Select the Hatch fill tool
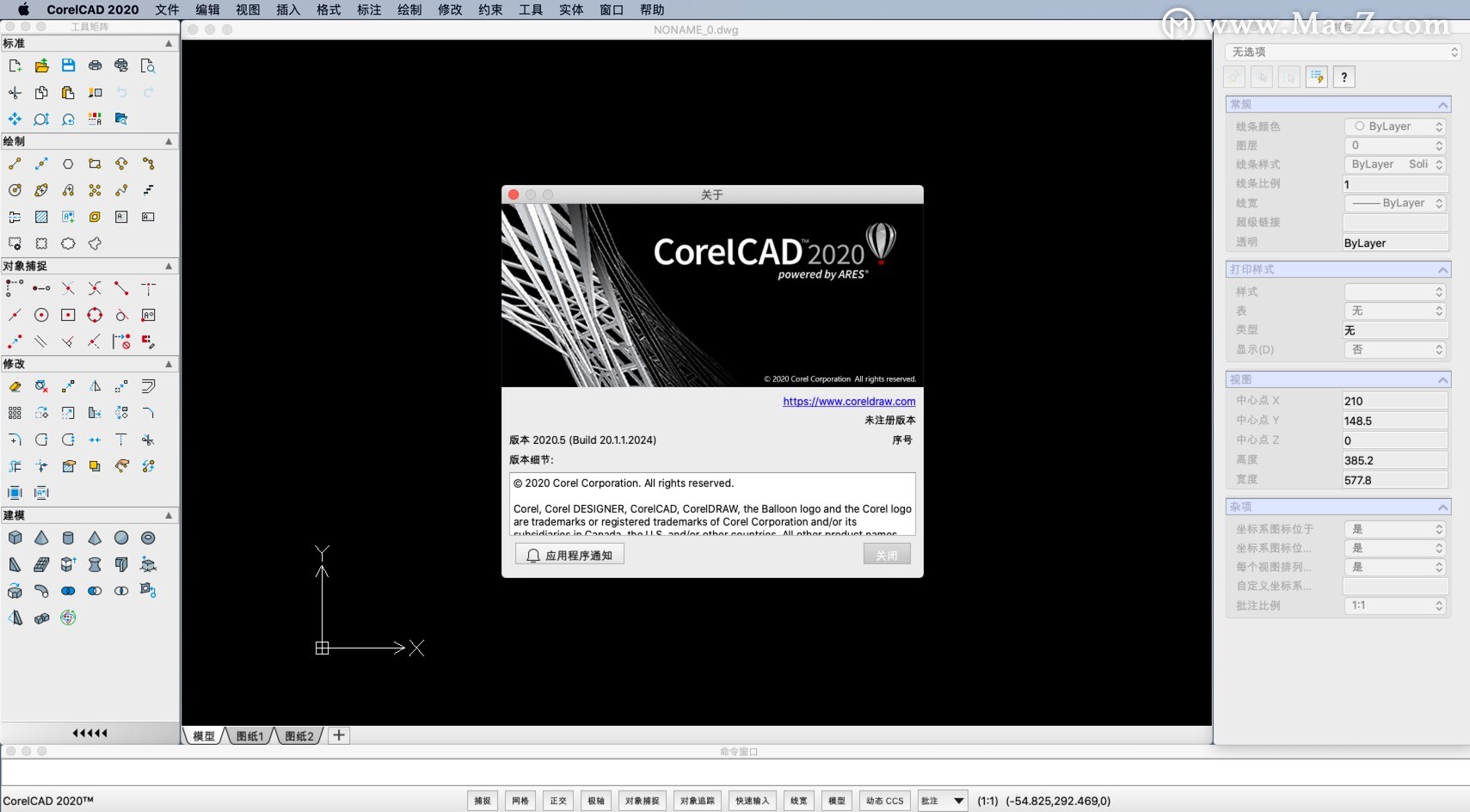This screenshot has width=1470, height=812. pyautogui.click(x=41, y=217)
